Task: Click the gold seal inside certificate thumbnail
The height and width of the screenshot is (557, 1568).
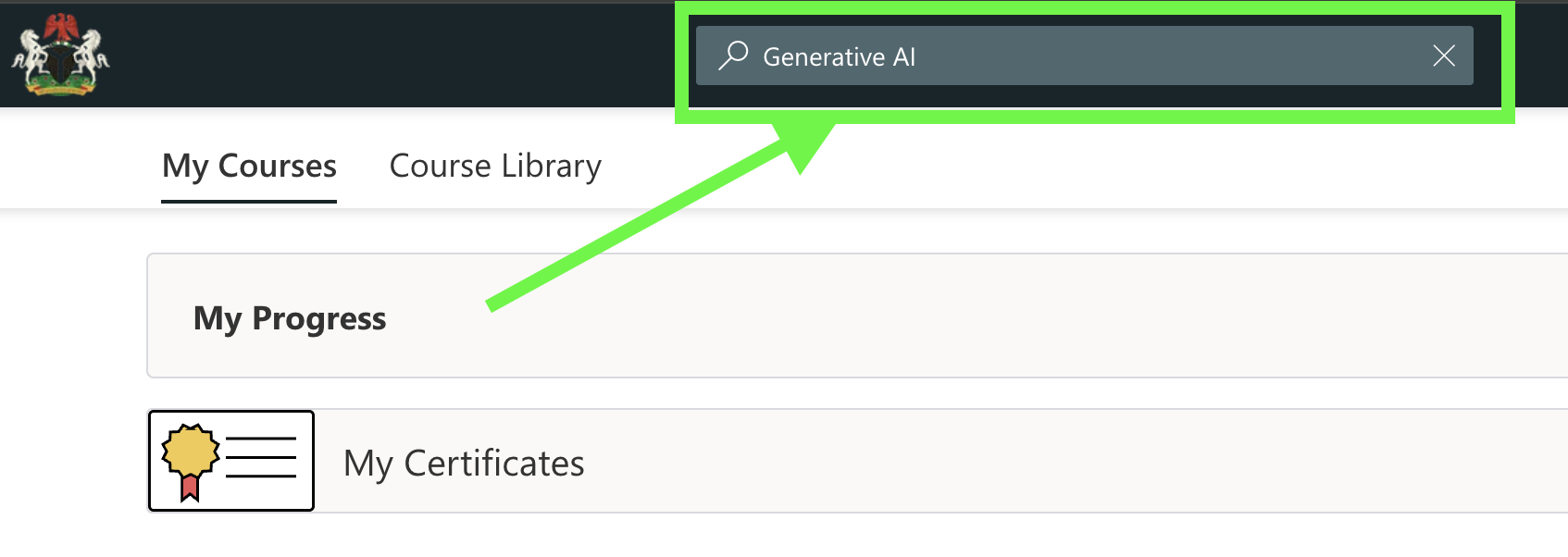Action: 191,452
